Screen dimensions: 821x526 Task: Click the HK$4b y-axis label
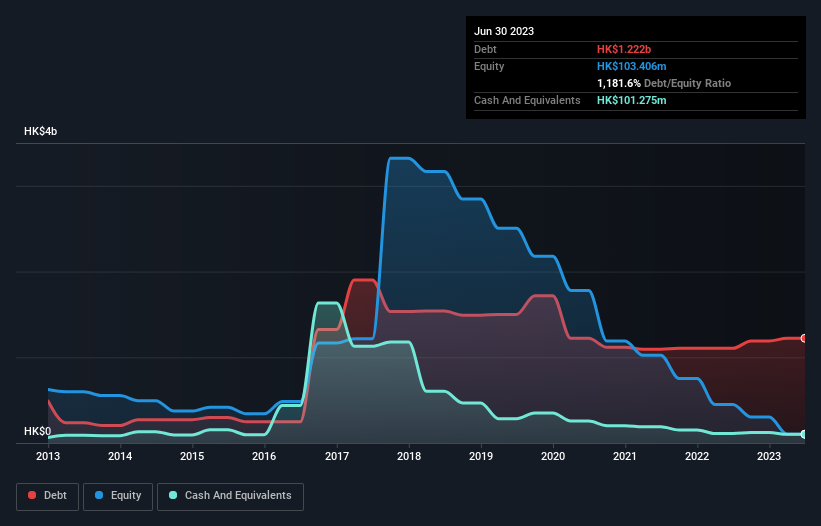pyautogui.click(x=40, y=131)
